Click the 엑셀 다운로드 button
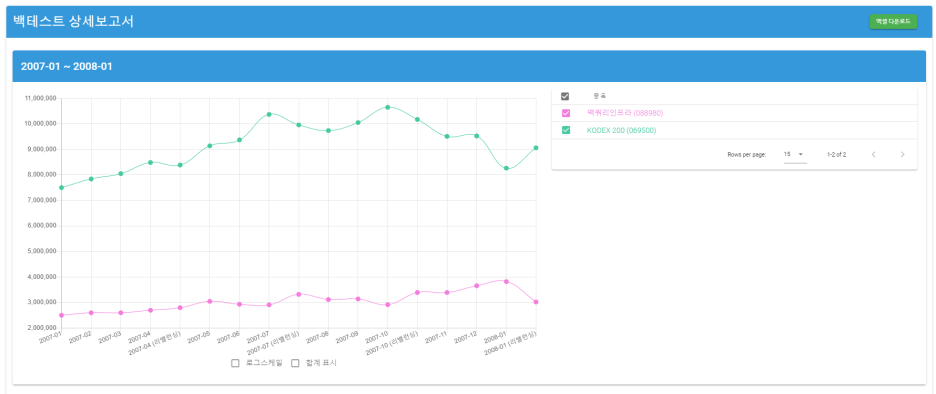 coord(892,21)
